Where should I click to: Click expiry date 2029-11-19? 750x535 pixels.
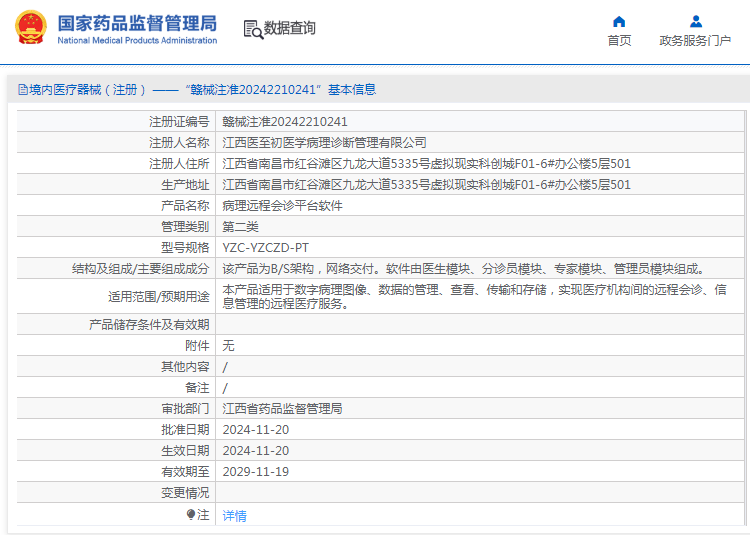(x=255, y=471)
